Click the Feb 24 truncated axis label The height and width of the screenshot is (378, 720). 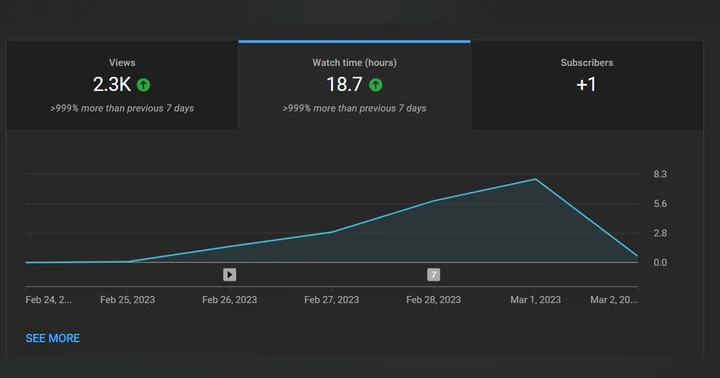point(49,300)
